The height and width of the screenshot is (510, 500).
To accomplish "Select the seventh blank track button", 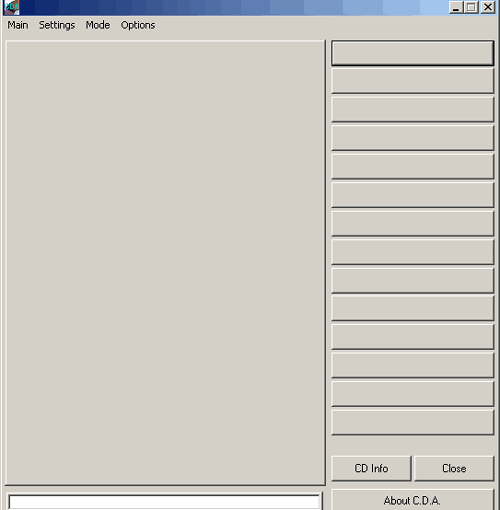I will click(412, 223).
